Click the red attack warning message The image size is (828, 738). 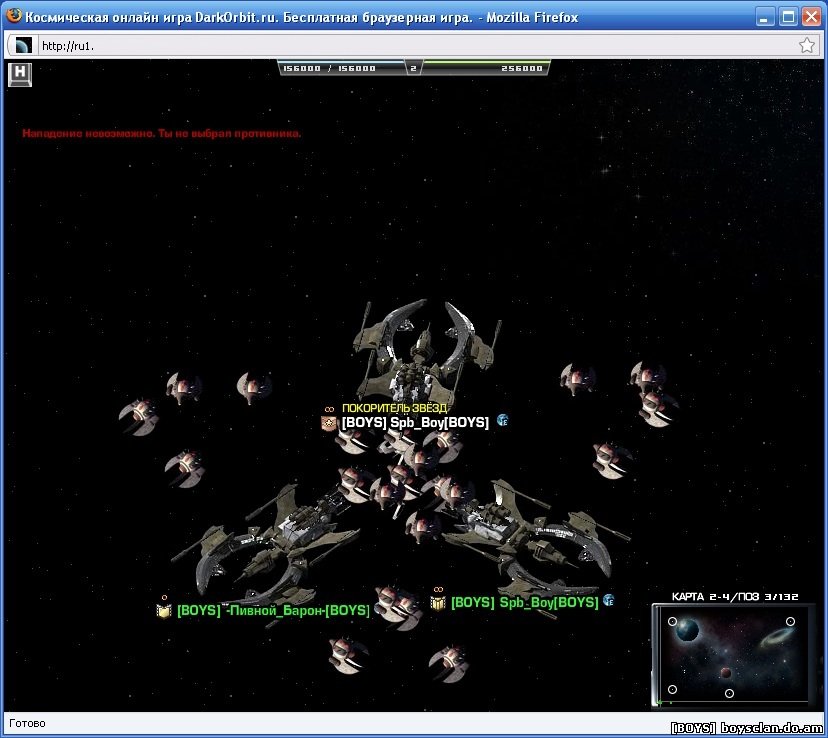tap(162, 134)
